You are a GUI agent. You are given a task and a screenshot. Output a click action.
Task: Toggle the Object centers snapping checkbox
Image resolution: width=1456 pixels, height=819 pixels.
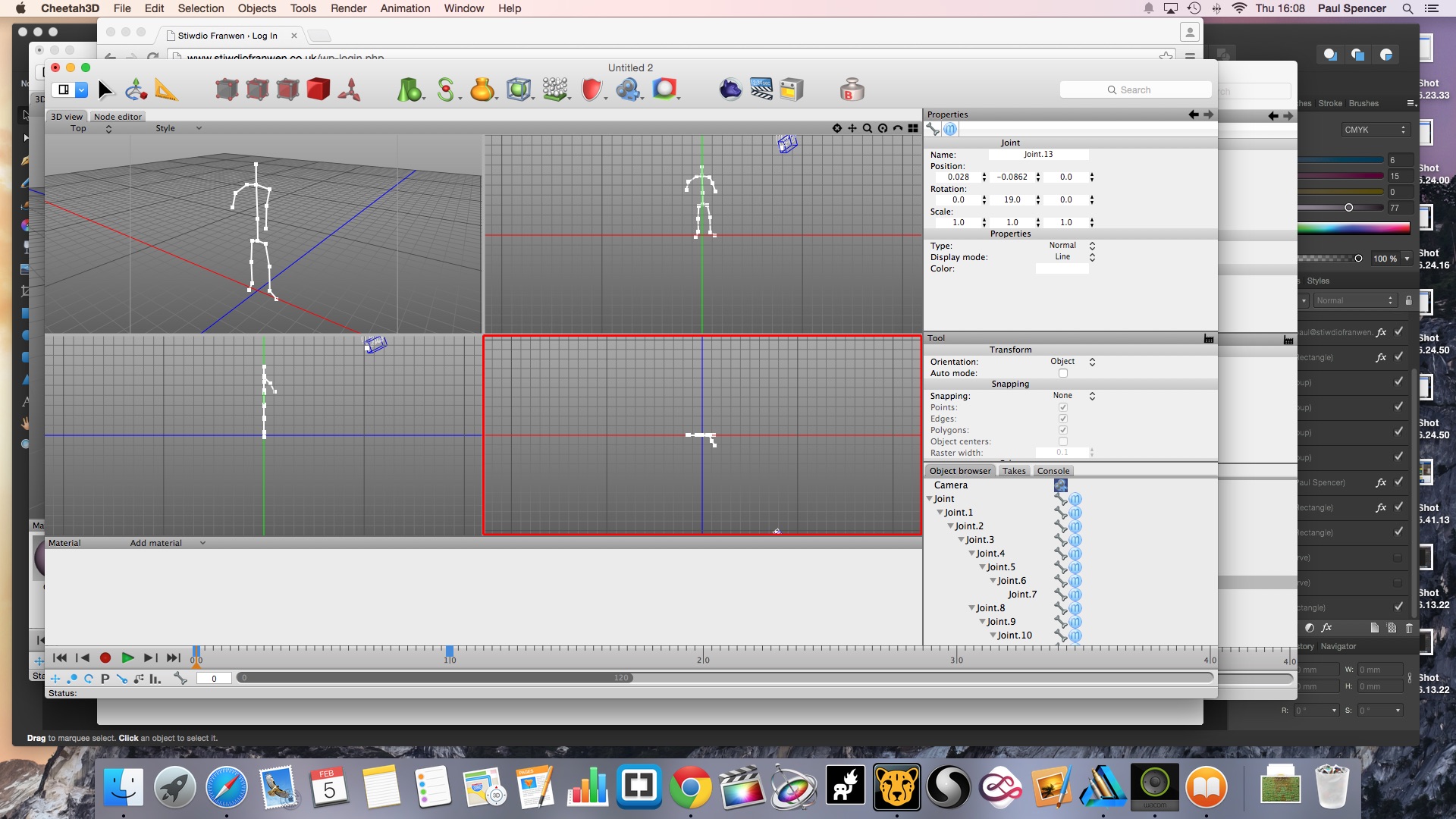point(1062,441)
